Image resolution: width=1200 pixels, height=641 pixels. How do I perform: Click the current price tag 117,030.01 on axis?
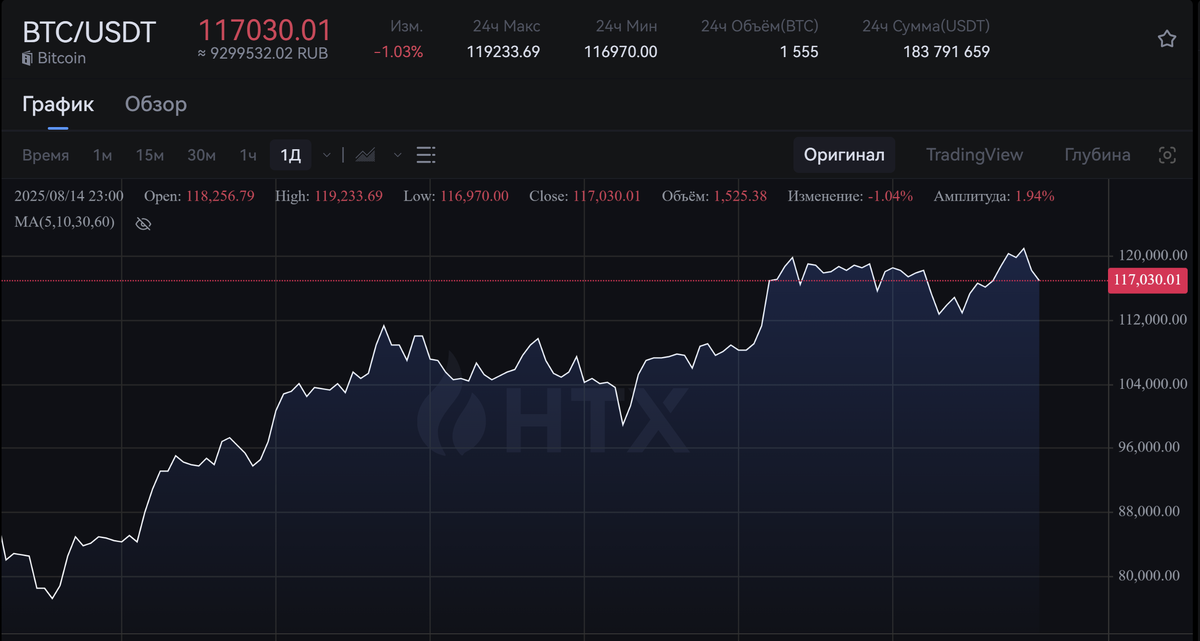[x=1148, y=281]
